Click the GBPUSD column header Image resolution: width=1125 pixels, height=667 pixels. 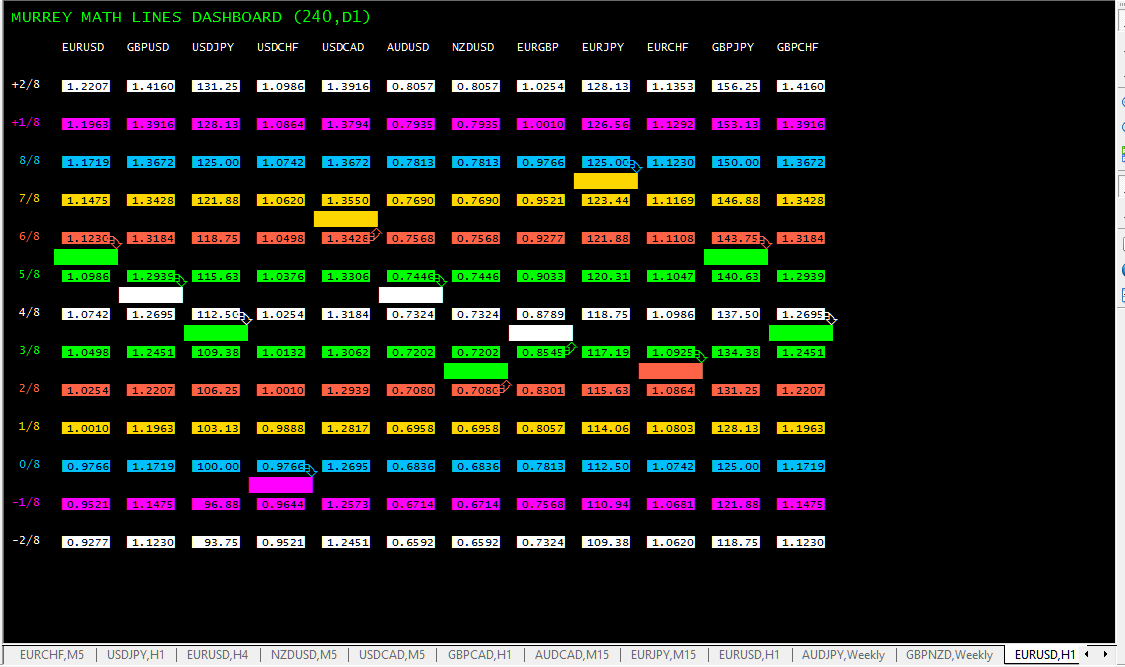(x=149, y=47)
